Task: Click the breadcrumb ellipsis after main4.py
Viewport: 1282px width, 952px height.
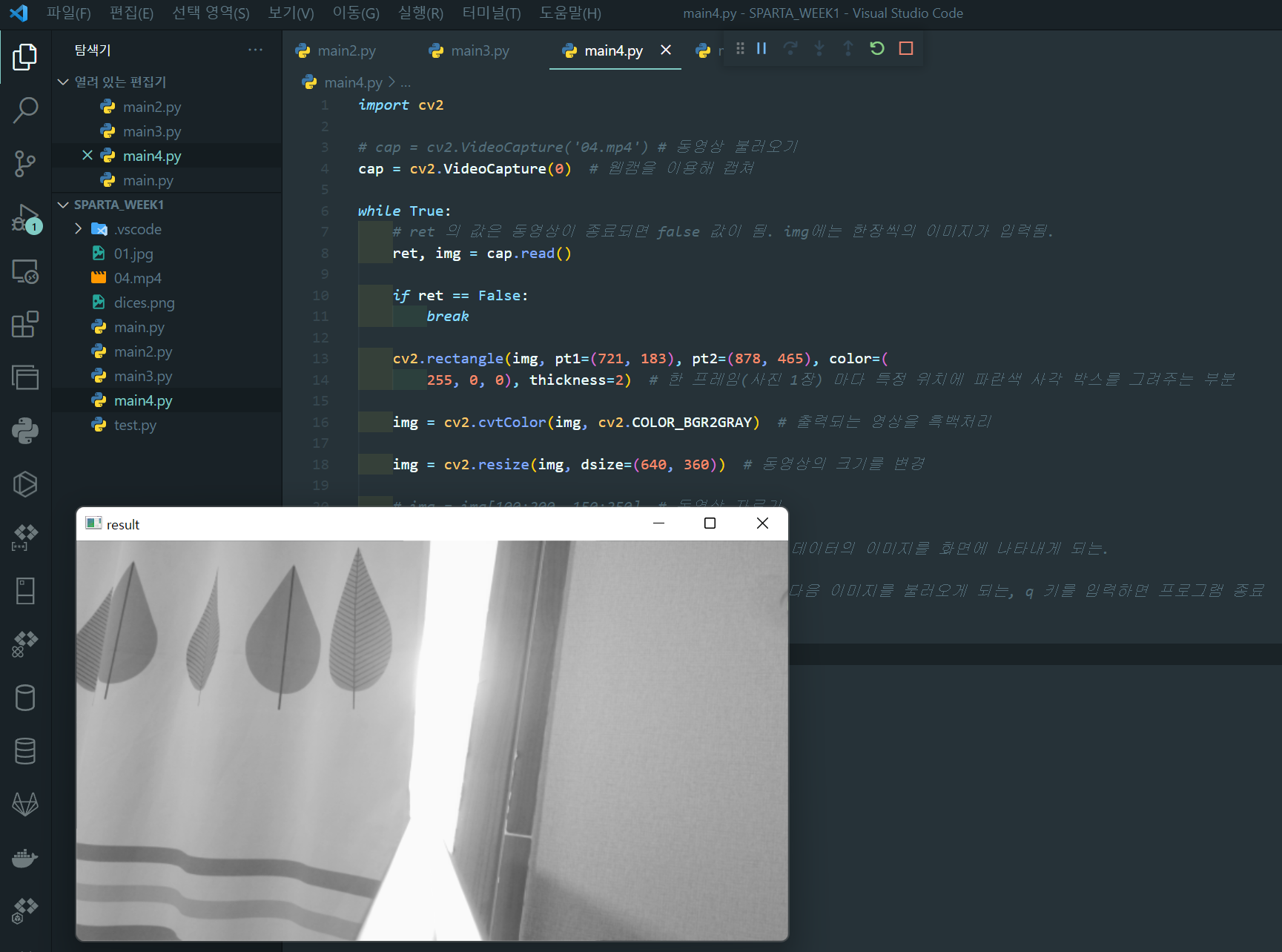Action: (x=406, y=82)
